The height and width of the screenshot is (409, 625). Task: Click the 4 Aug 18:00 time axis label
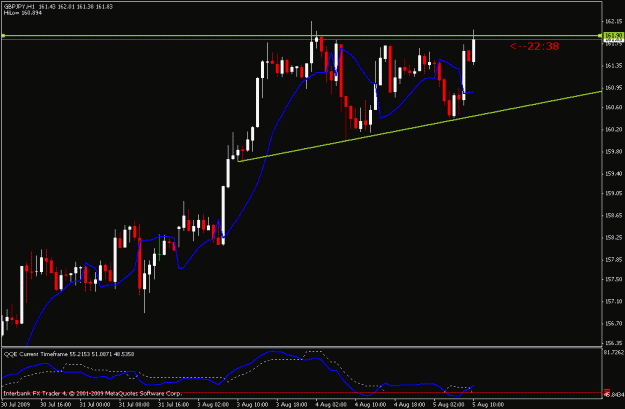coord(410,405)
